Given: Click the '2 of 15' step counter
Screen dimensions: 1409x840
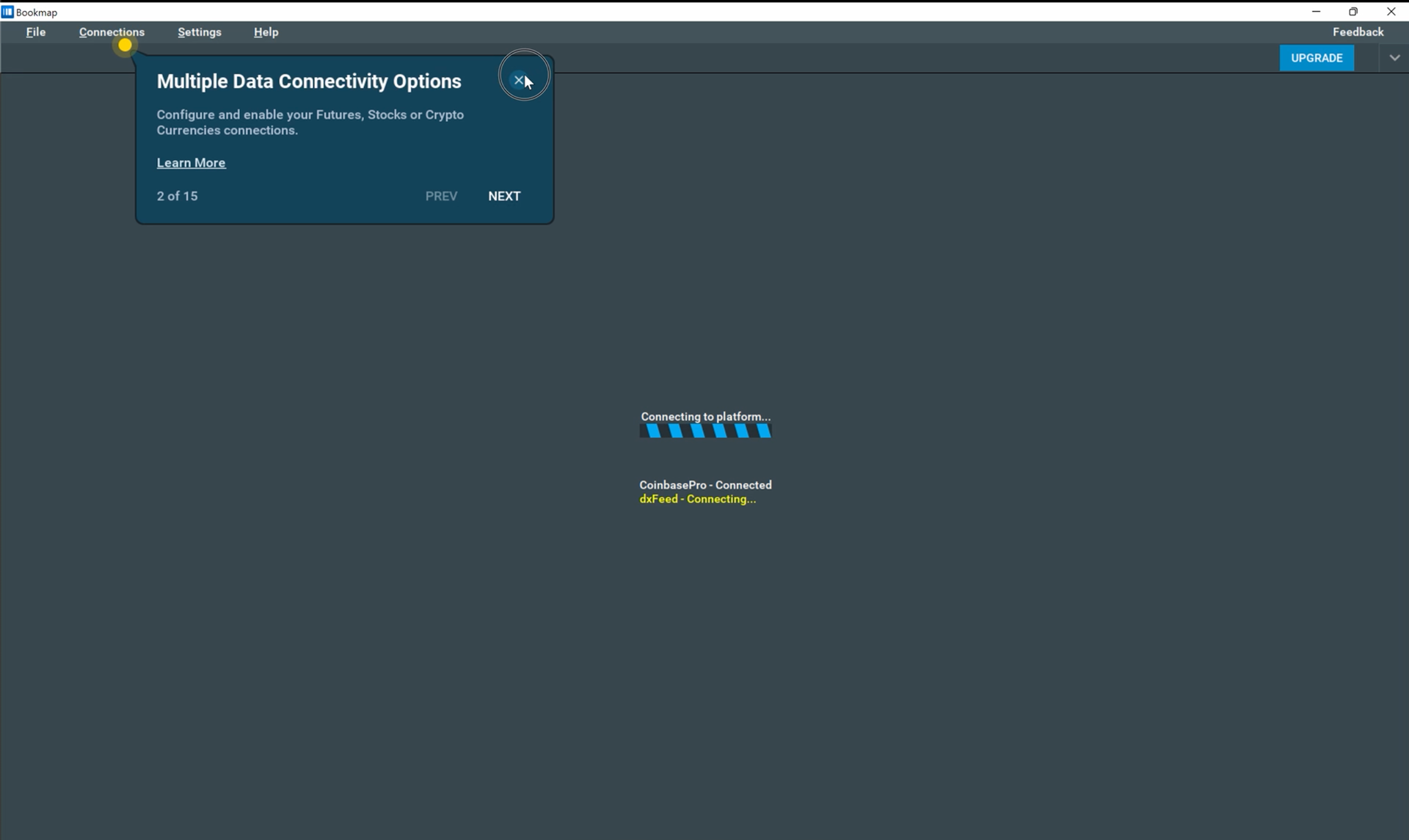Looking at the screenshot, I should pos(177,196).
